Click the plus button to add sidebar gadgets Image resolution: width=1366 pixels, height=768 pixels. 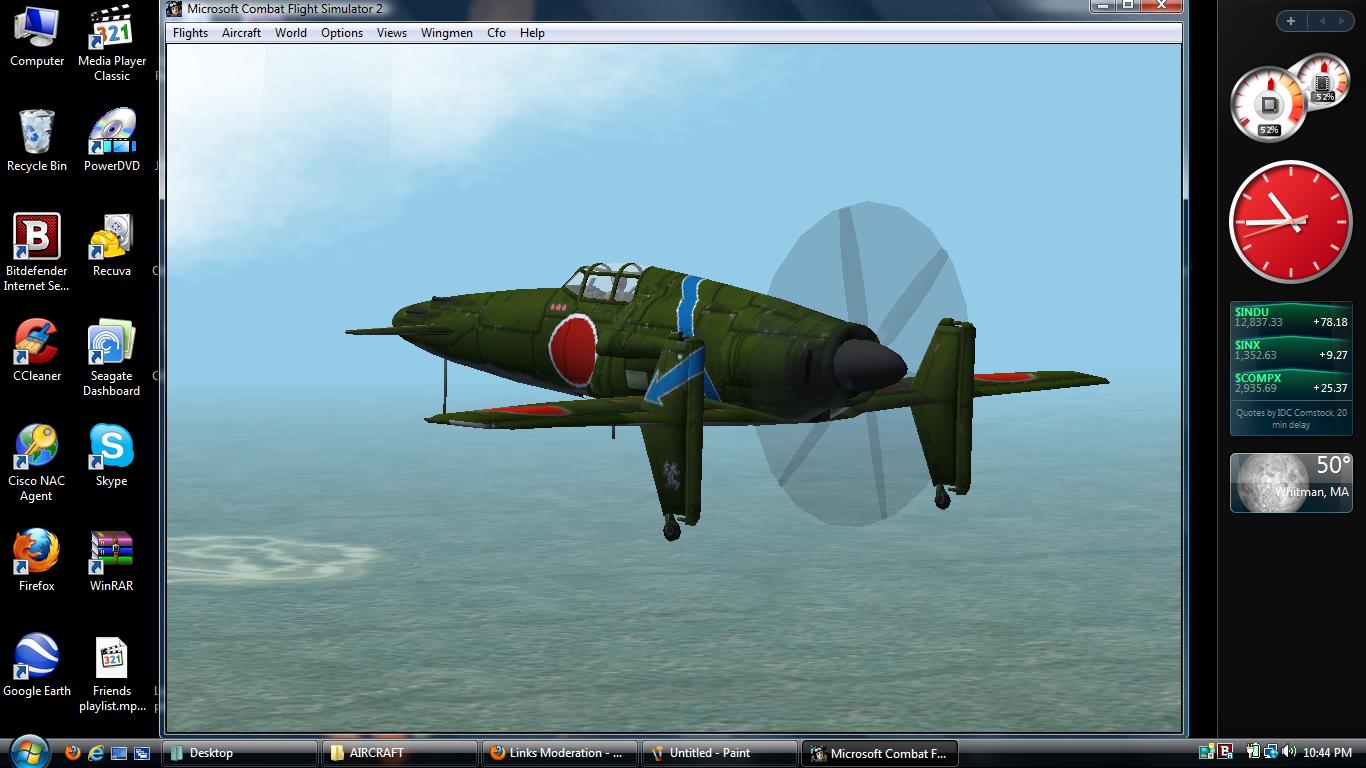click(x=1291, y=21)
